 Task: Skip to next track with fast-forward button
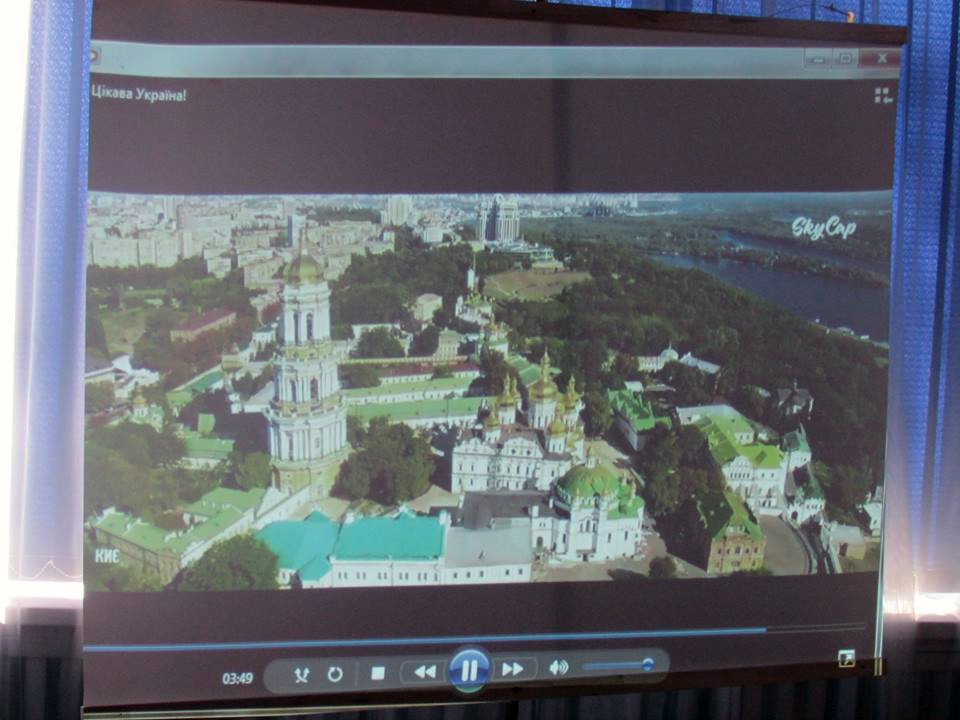pos(513,669)
